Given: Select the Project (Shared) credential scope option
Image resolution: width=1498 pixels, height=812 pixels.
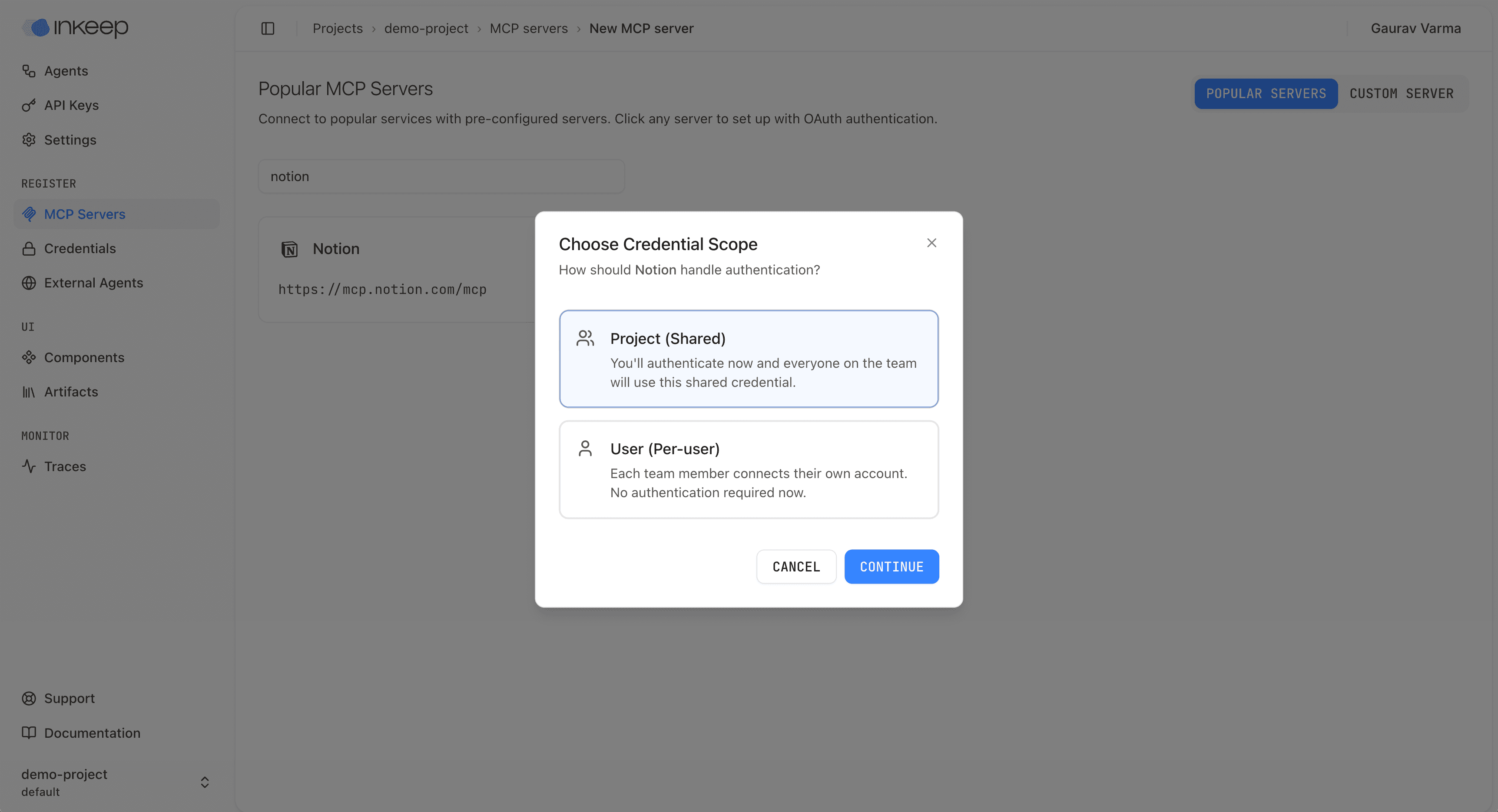Looking at the screenshot, I should (x=749, y=359).
